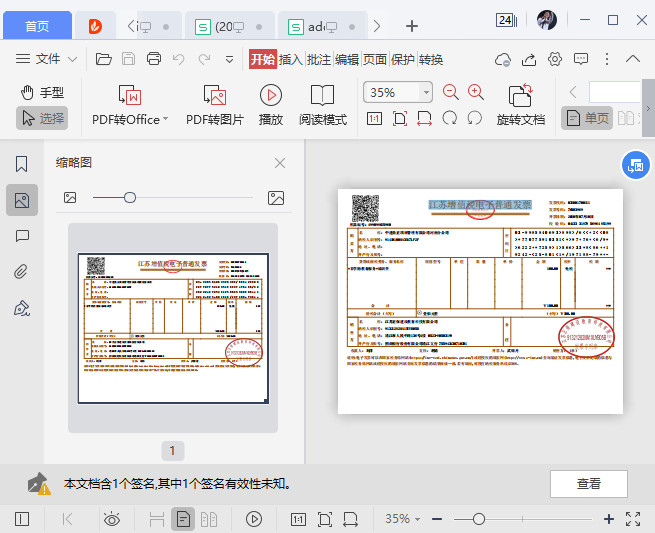655x533 pixels.
Task: Open the attachments panel (paperclip icon)
Action: point(21,272)
